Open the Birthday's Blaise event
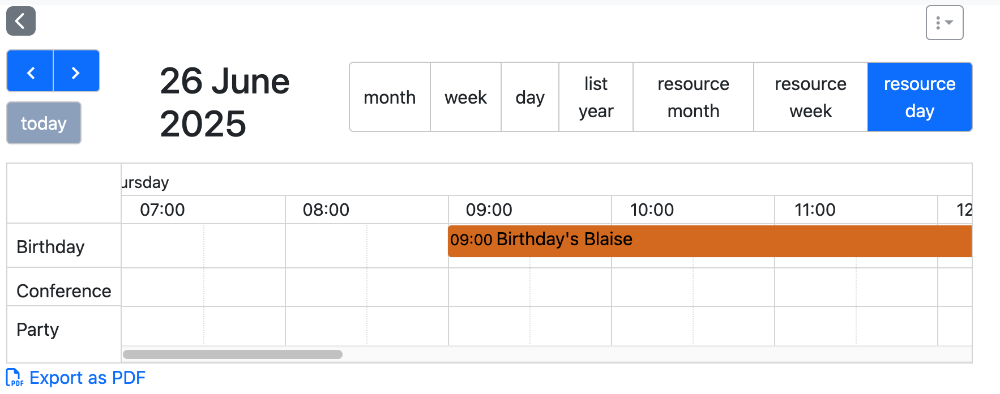The width and height of the screenshot is (1000, 394). (710, 240)
